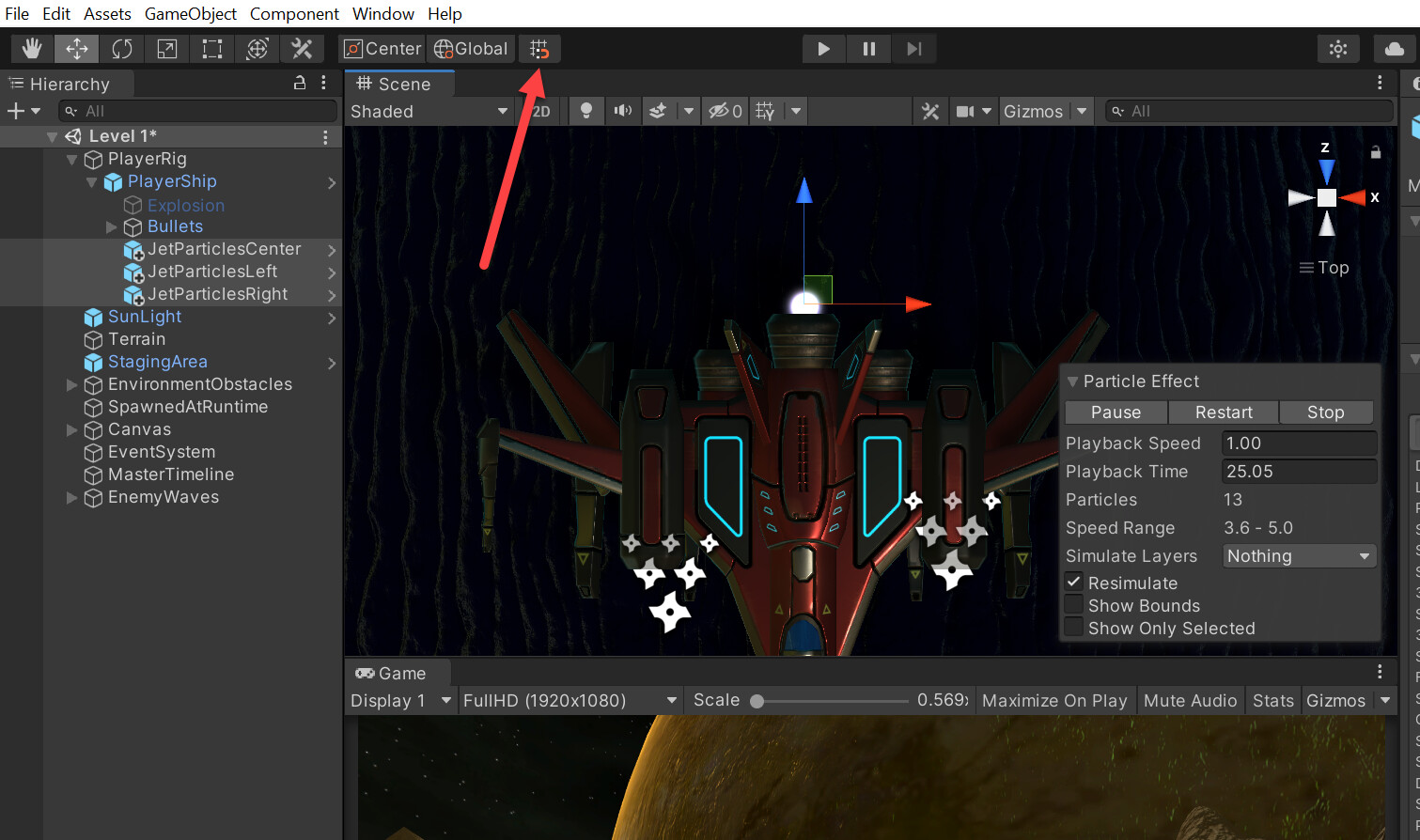Restart the particle effect
The height and width of the screenshot is (840, 1420).
[x=1223, y=412]
